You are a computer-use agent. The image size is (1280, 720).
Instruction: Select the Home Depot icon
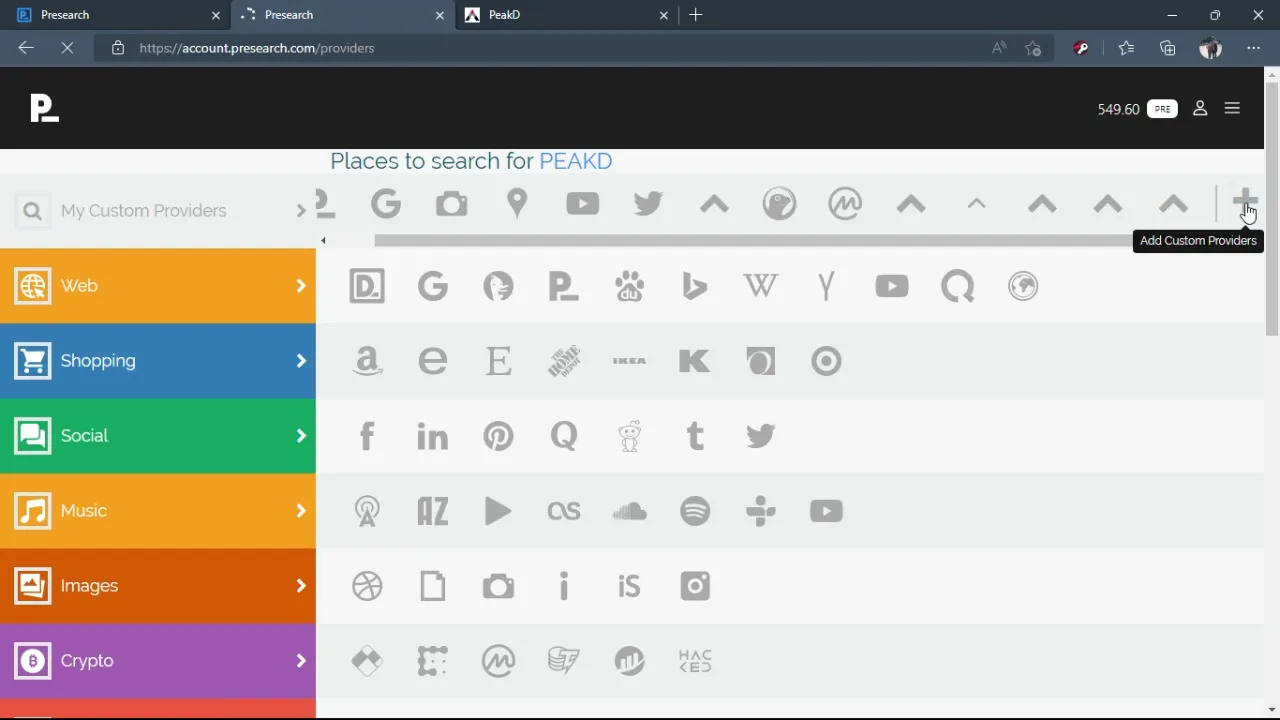564,361
